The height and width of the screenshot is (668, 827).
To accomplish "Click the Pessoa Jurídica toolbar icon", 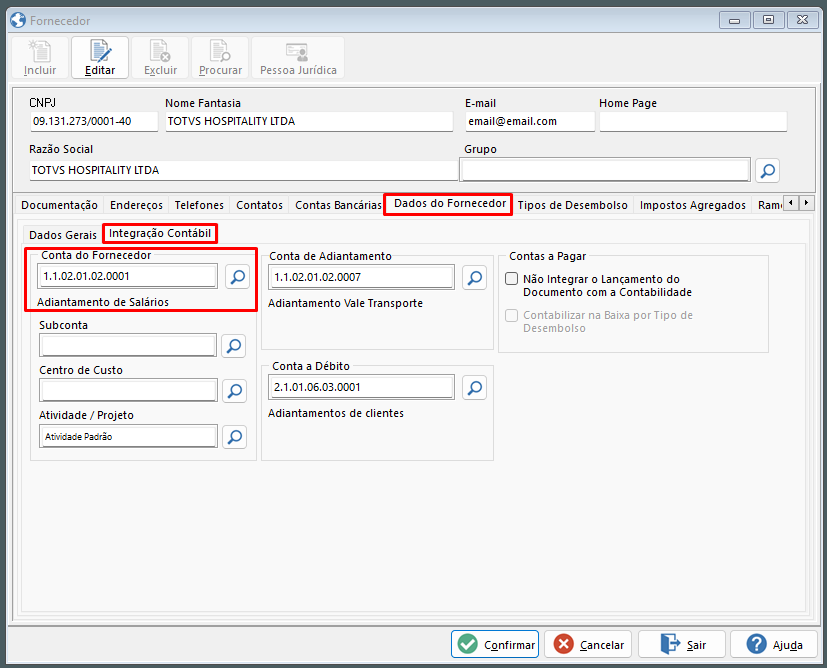I will click(298, 57).
